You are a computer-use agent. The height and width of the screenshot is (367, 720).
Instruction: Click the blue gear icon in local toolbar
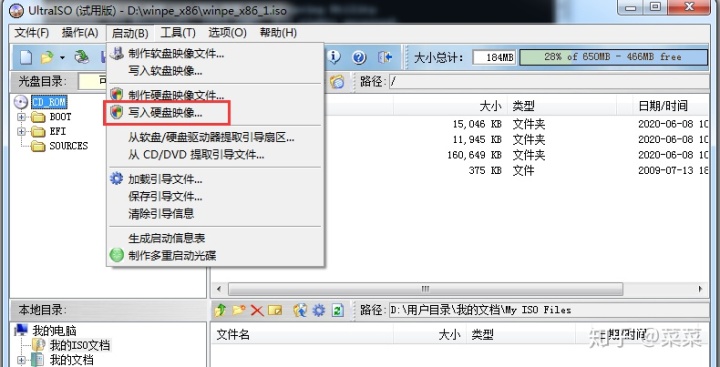(319, 311)
